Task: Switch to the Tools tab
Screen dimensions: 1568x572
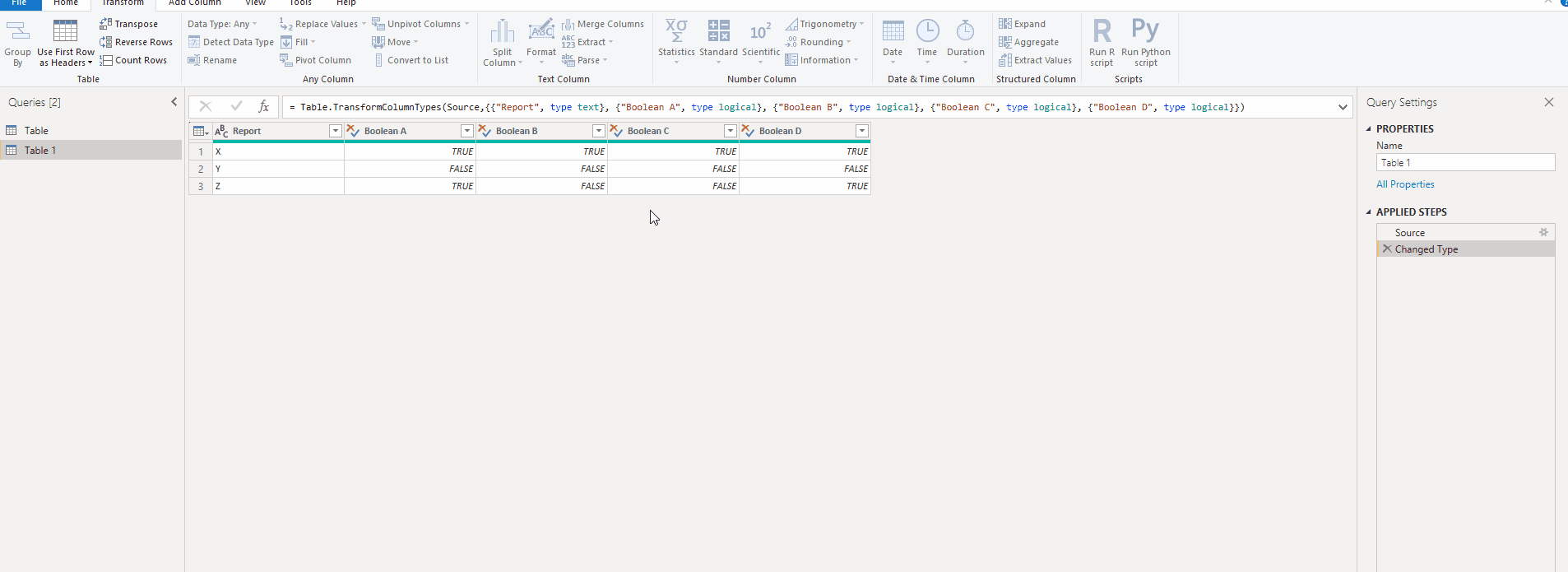Action: (x=300, y=3)
